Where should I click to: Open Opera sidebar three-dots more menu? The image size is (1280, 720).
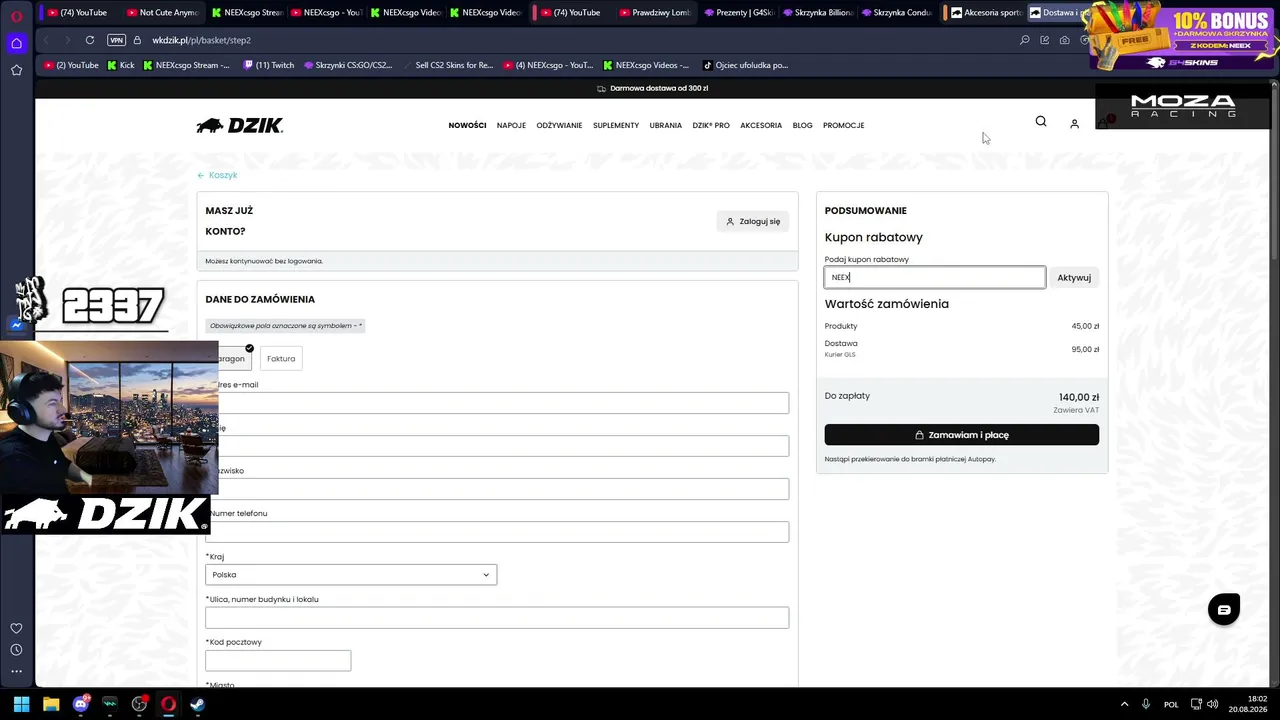16,671
